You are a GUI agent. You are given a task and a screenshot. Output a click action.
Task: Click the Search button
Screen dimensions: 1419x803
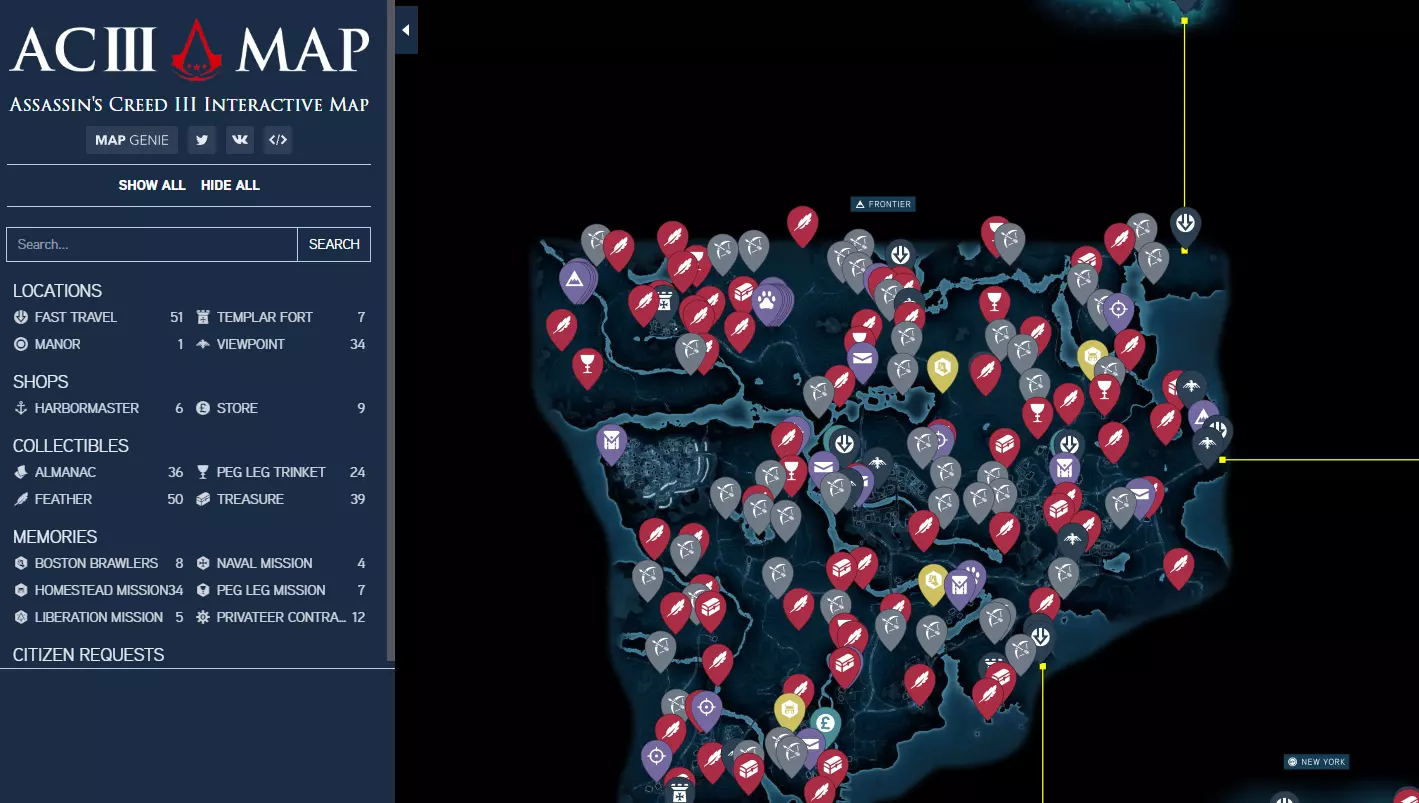[x=334, y=244]
